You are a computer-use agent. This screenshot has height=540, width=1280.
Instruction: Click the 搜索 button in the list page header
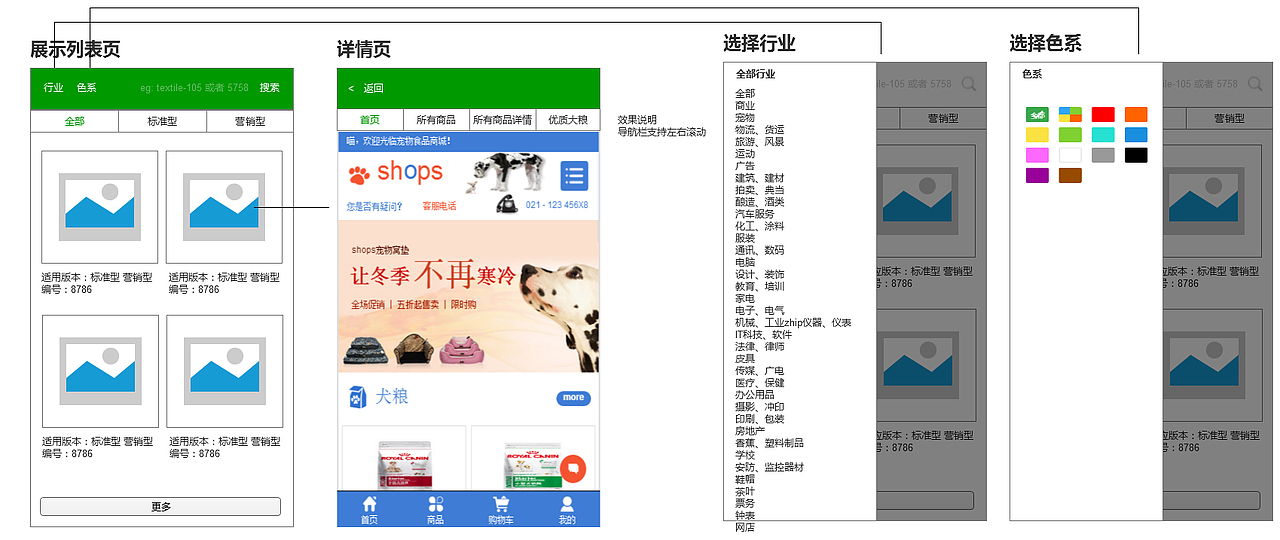(270, 88)
